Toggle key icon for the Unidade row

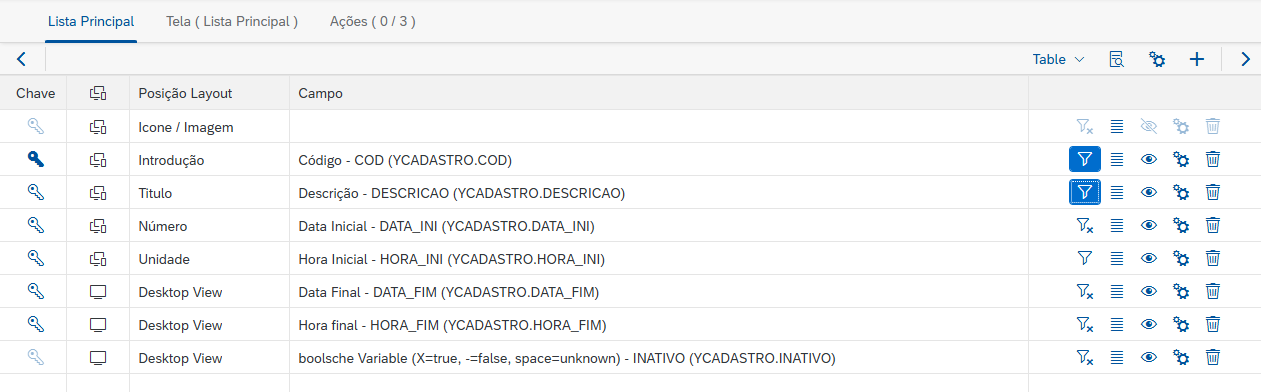35,258
